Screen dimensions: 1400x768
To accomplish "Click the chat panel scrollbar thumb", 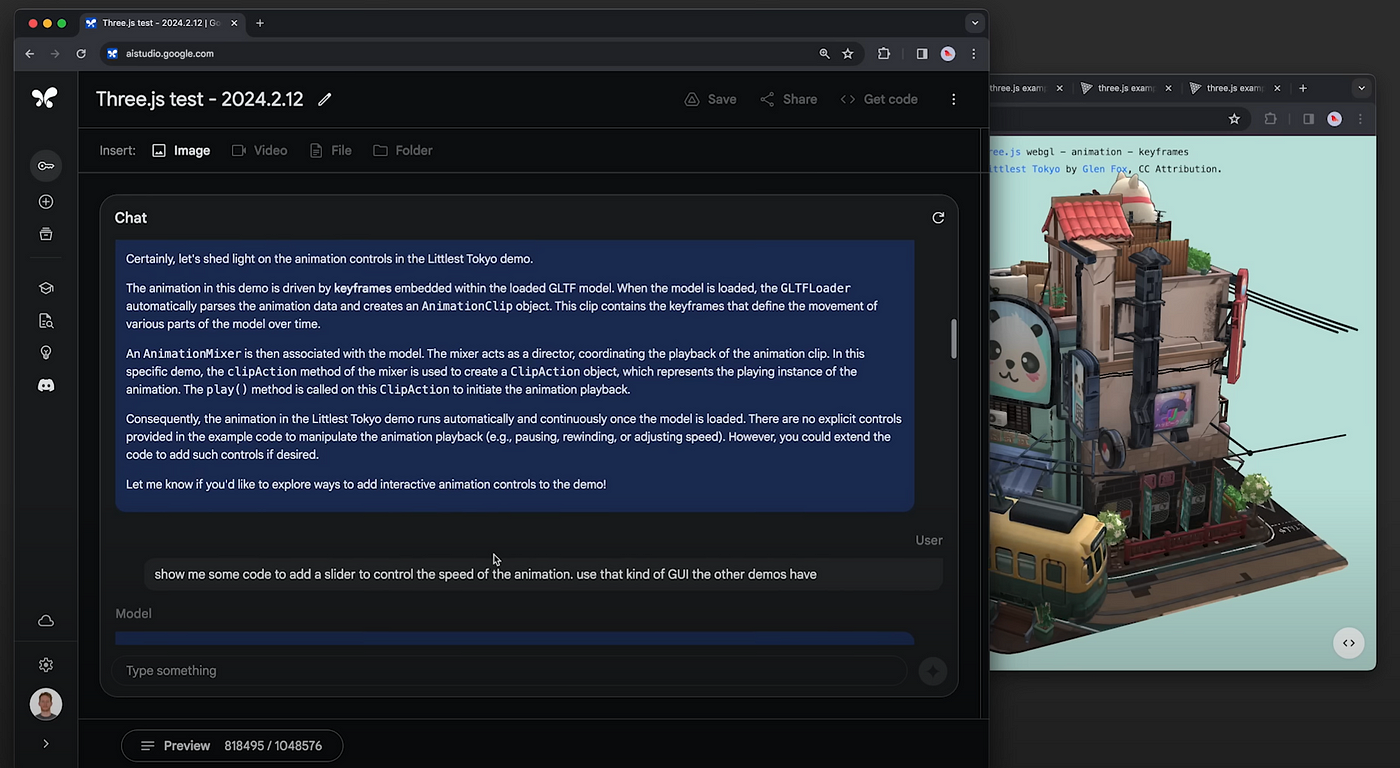I will 954,339.
